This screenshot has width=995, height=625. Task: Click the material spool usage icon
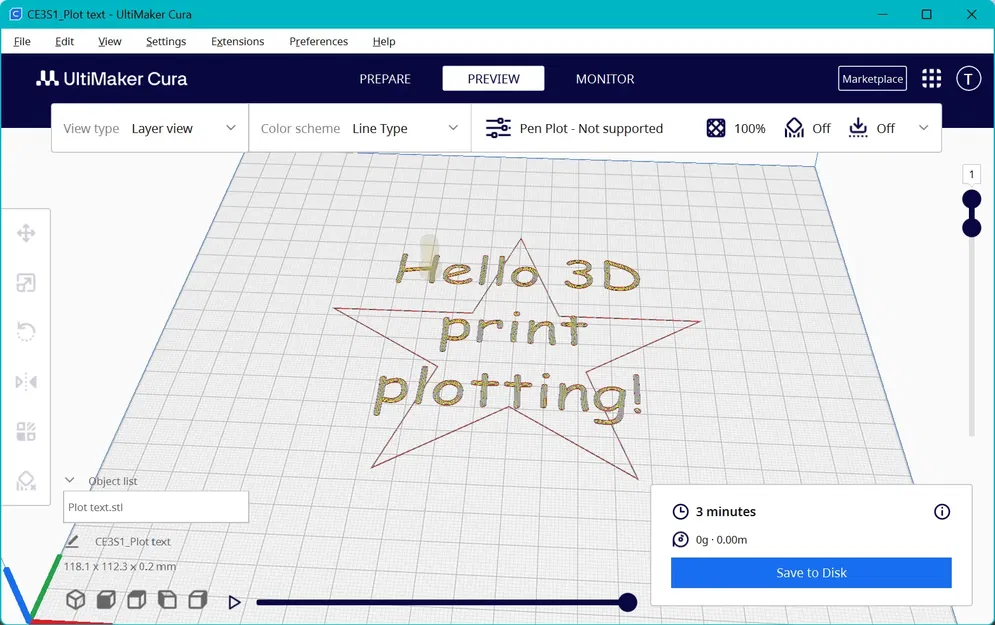[680, 539]
